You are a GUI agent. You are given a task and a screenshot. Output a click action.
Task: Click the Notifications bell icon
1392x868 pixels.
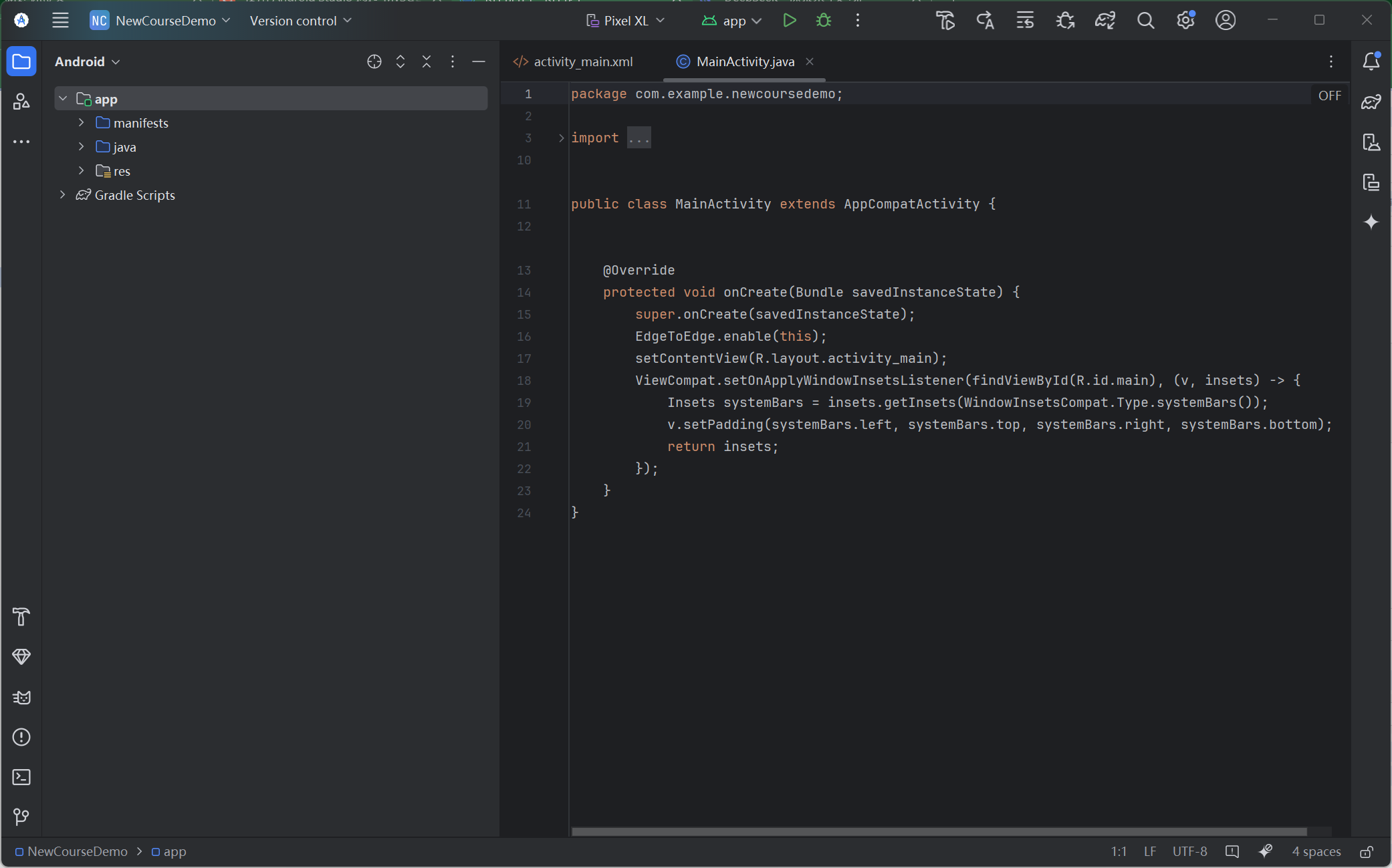(1371, 61)
